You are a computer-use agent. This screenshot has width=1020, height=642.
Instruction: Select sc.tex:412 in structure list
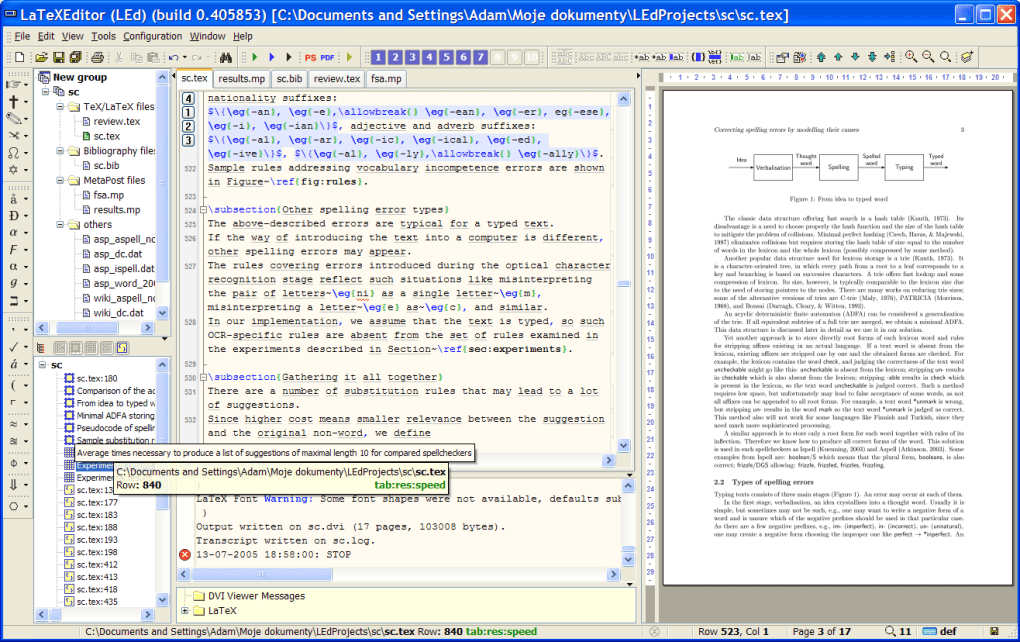97,565
